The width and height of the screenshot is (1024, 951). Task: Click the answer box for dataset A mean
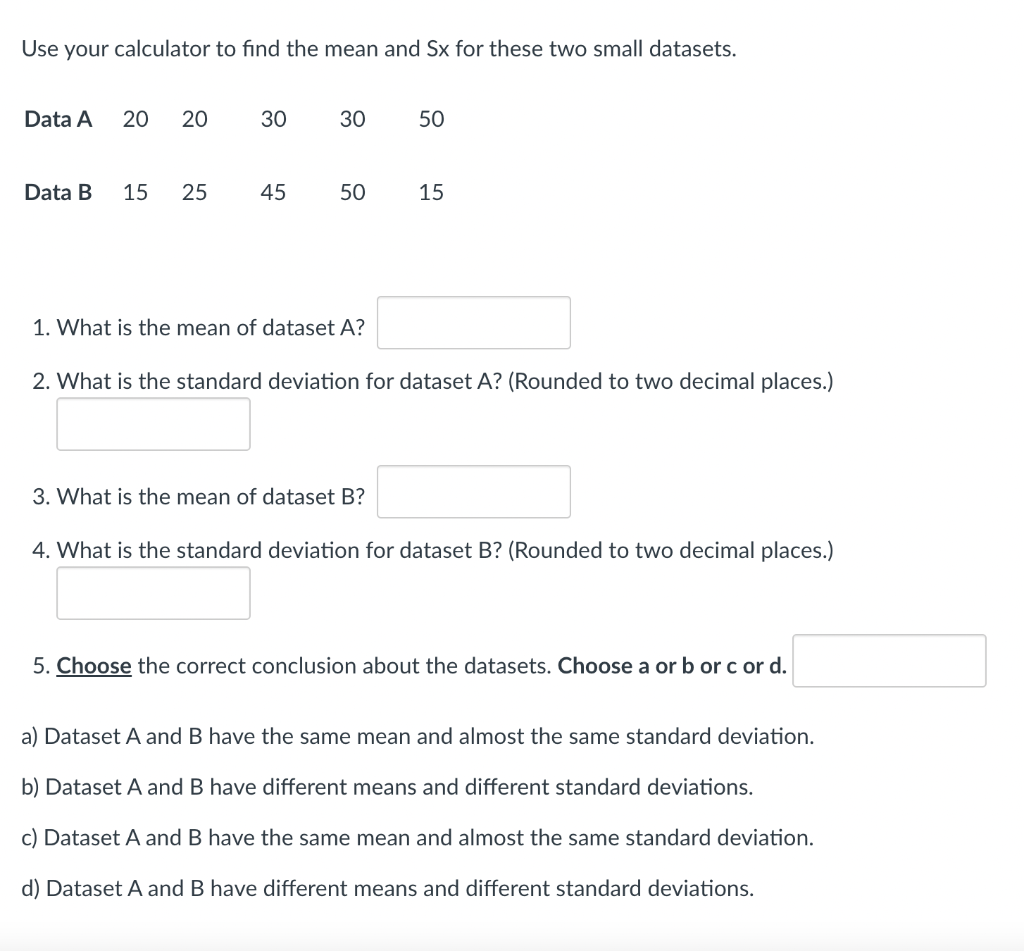[473, 322]
